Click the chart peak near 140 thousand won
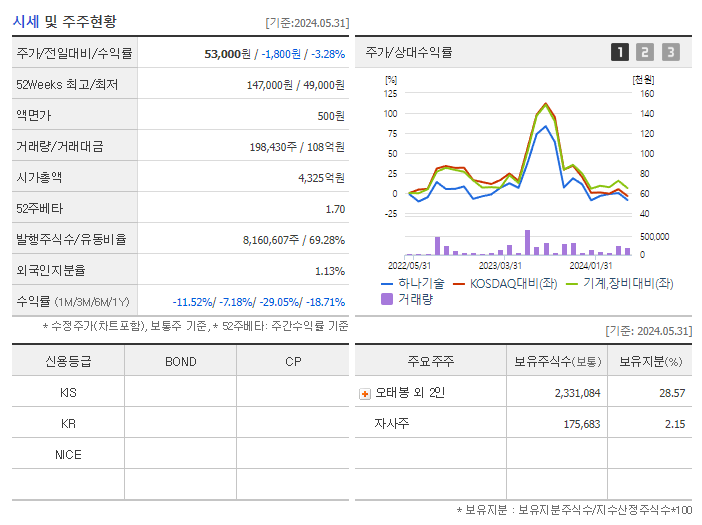Screen dimensions: 702x525 tap(545, 103)
